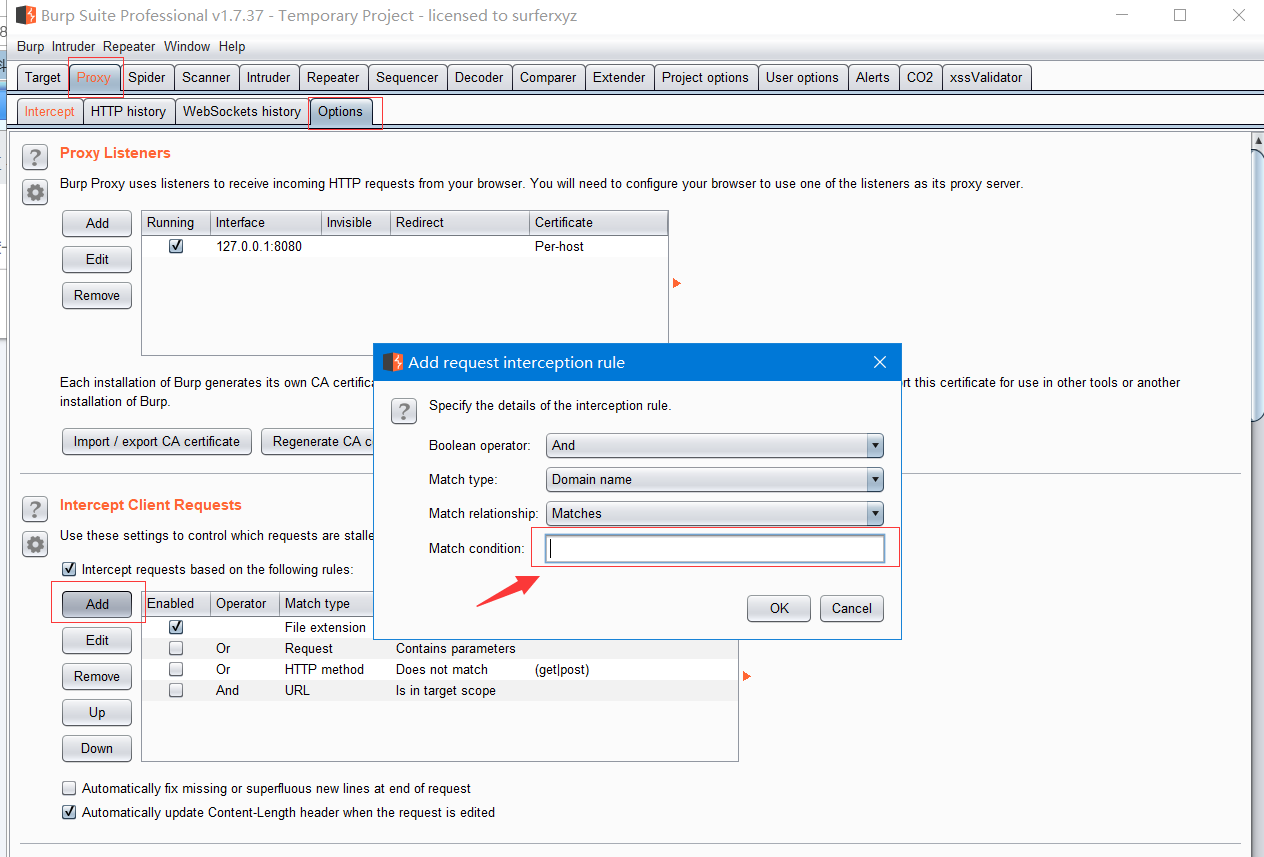Switch to the Alerts tab
Image resolution: width=1264 pixels, height=857 pixels.
pos(873,77)
